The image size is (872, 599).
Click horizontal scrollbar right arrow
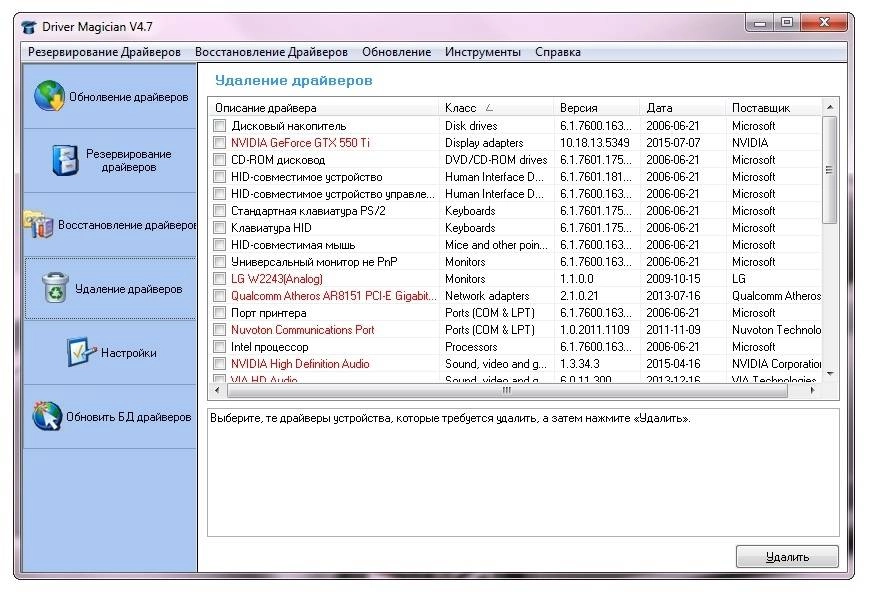pos(812,391)
